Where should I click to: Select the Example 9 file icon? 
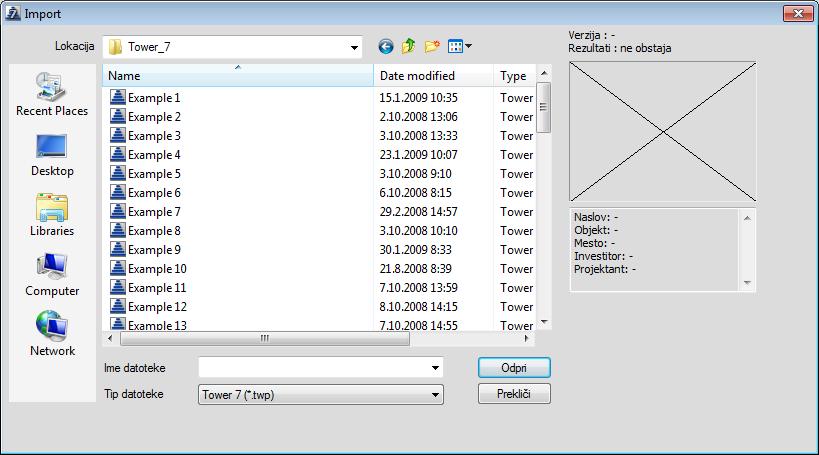(118, 249)
